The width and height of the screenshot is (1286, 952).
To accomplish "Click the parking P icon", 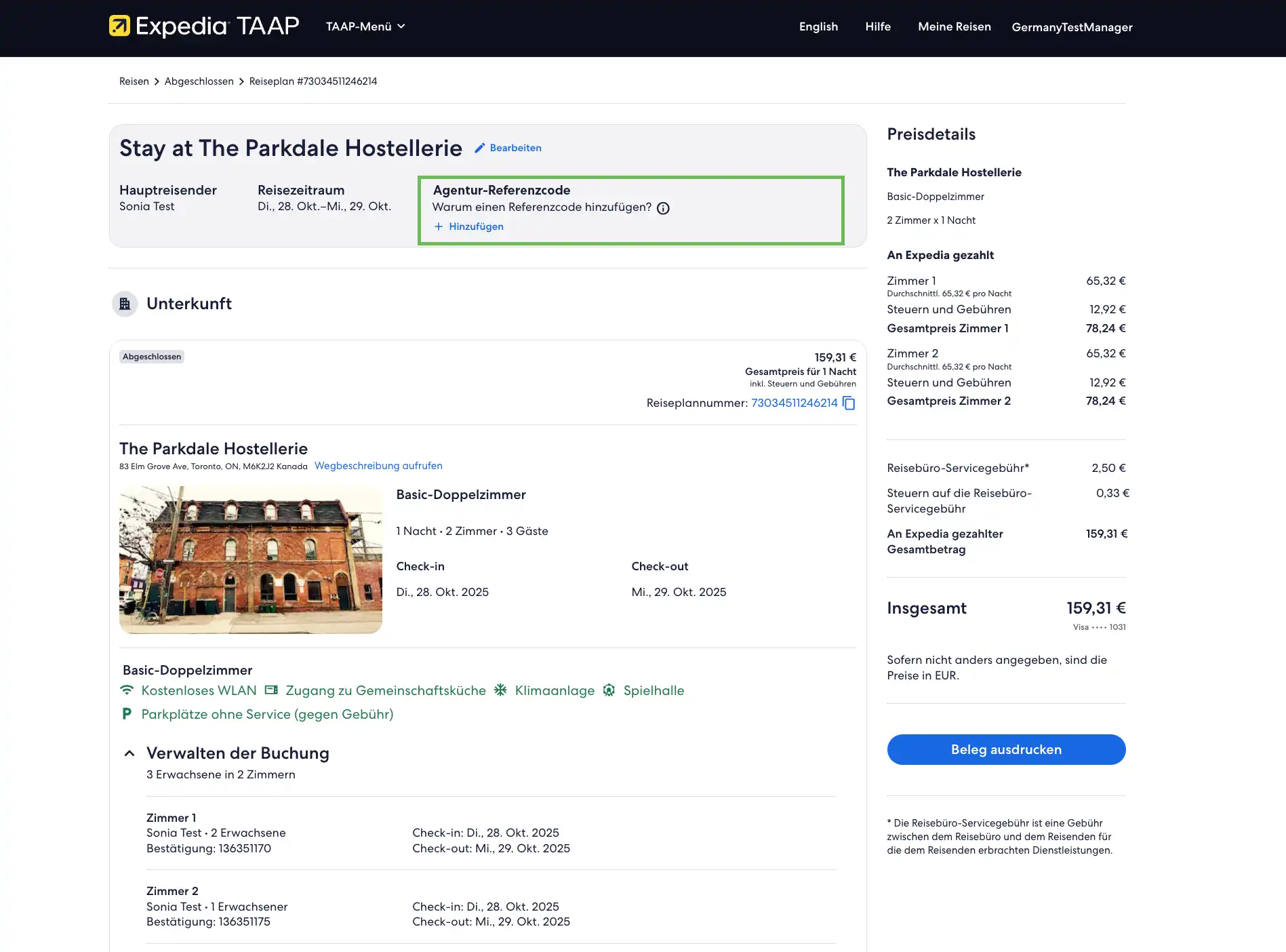I will (x=127, y=714).
